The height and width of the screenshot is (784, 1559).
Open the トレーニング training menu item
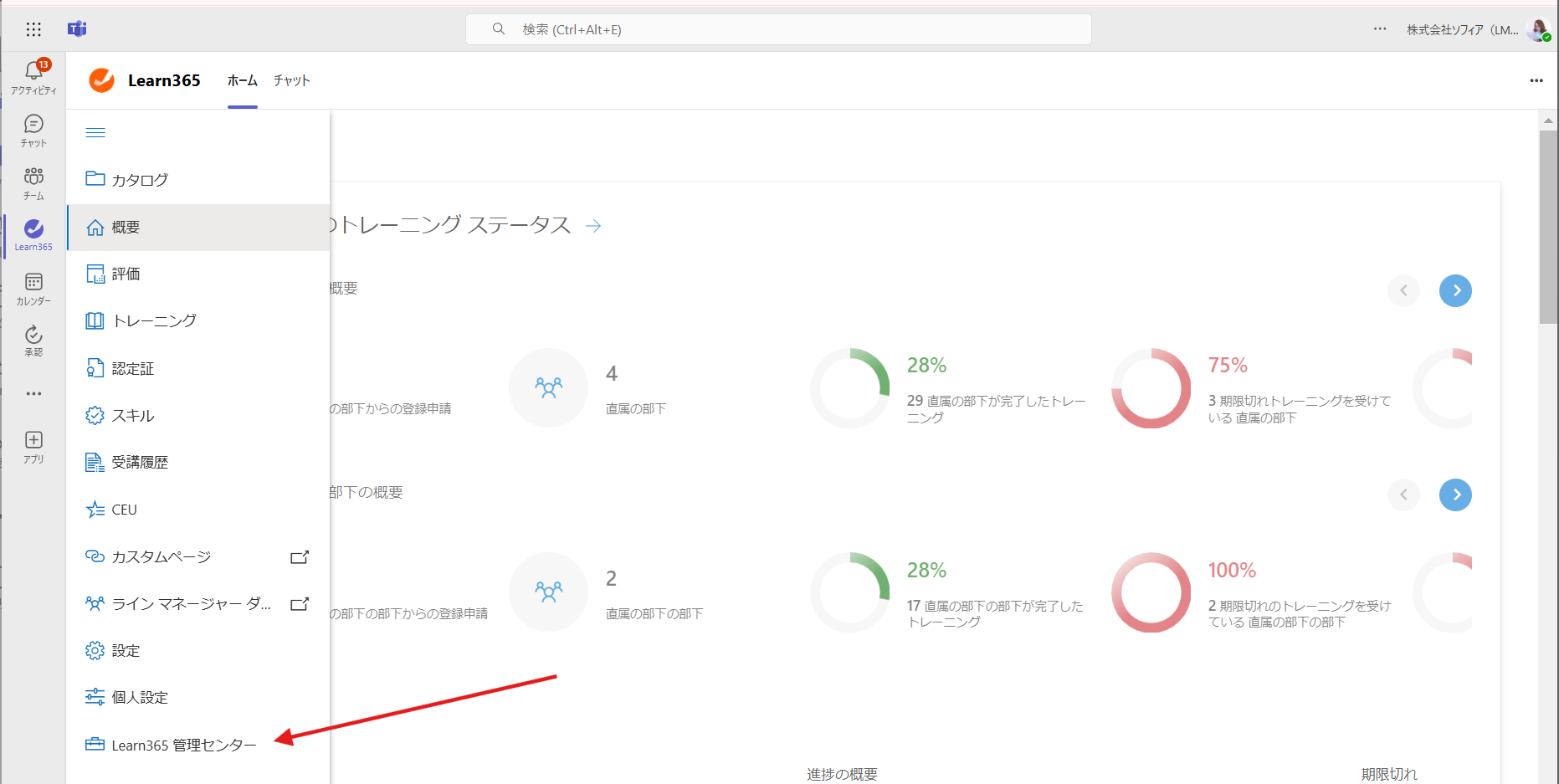[198, 321]
